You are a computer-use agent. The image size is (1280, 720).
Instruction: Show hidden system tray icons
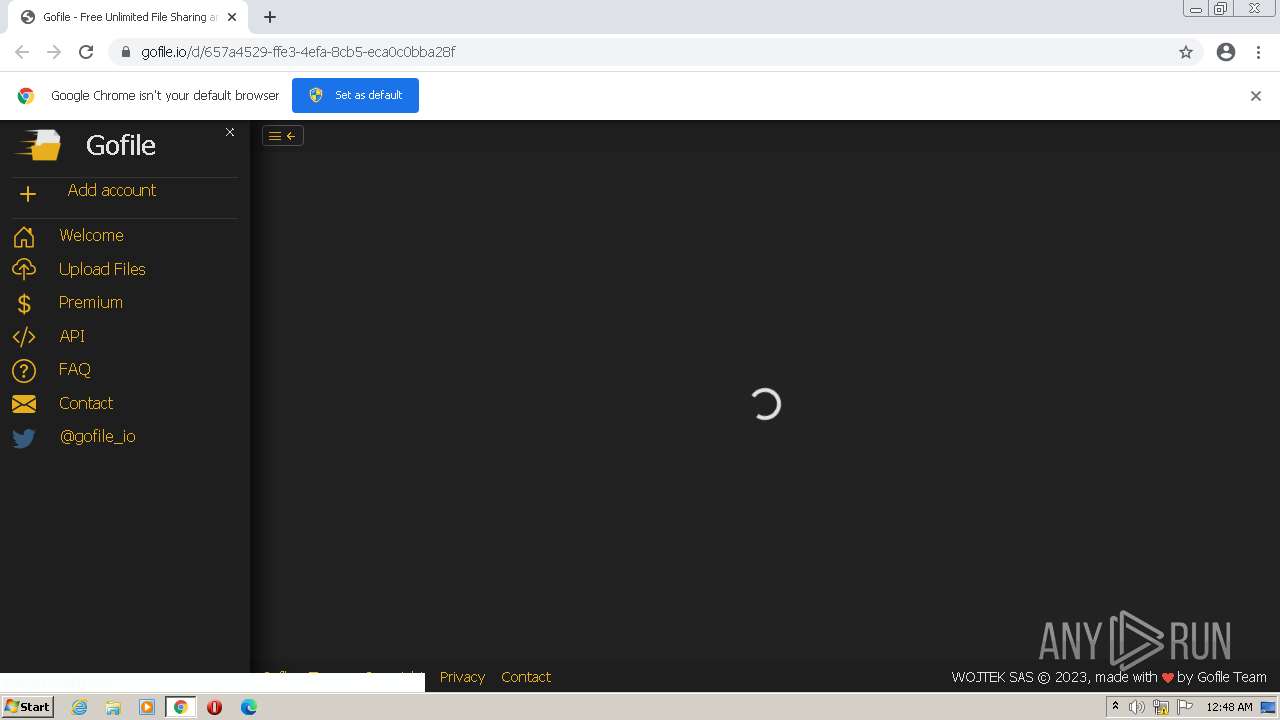tap(1115, 707)
